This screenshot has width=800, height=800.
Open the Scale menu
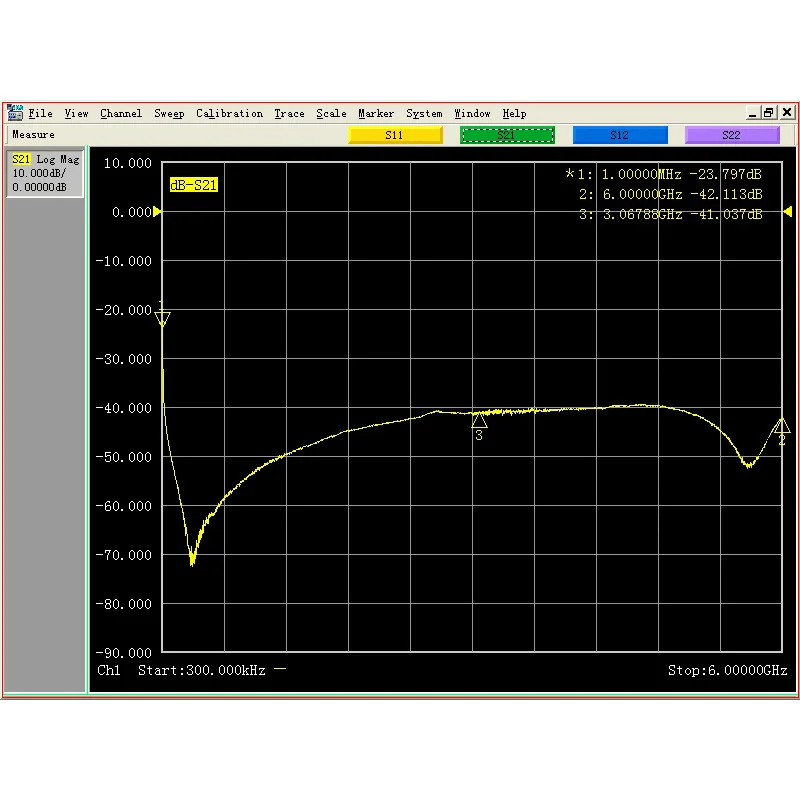tap(331, 113)
